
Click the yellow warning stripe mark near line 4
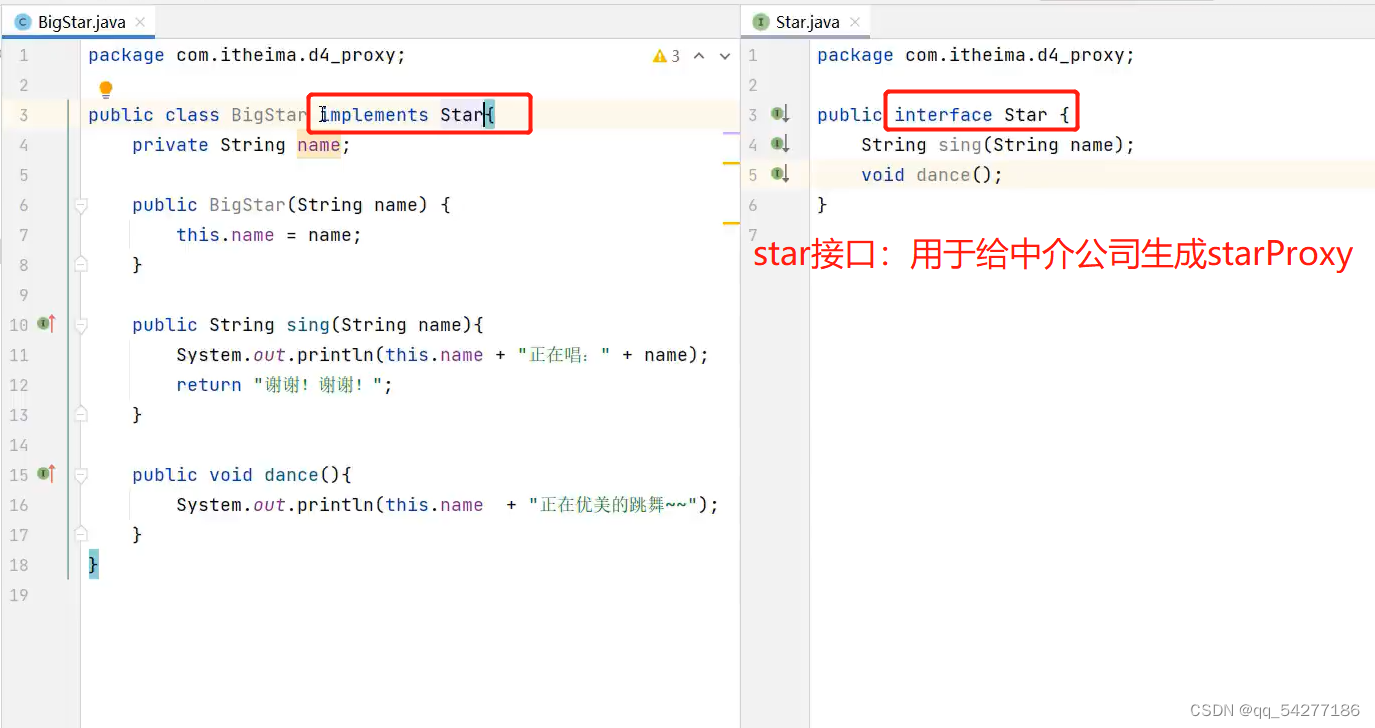tap(731, 163)
